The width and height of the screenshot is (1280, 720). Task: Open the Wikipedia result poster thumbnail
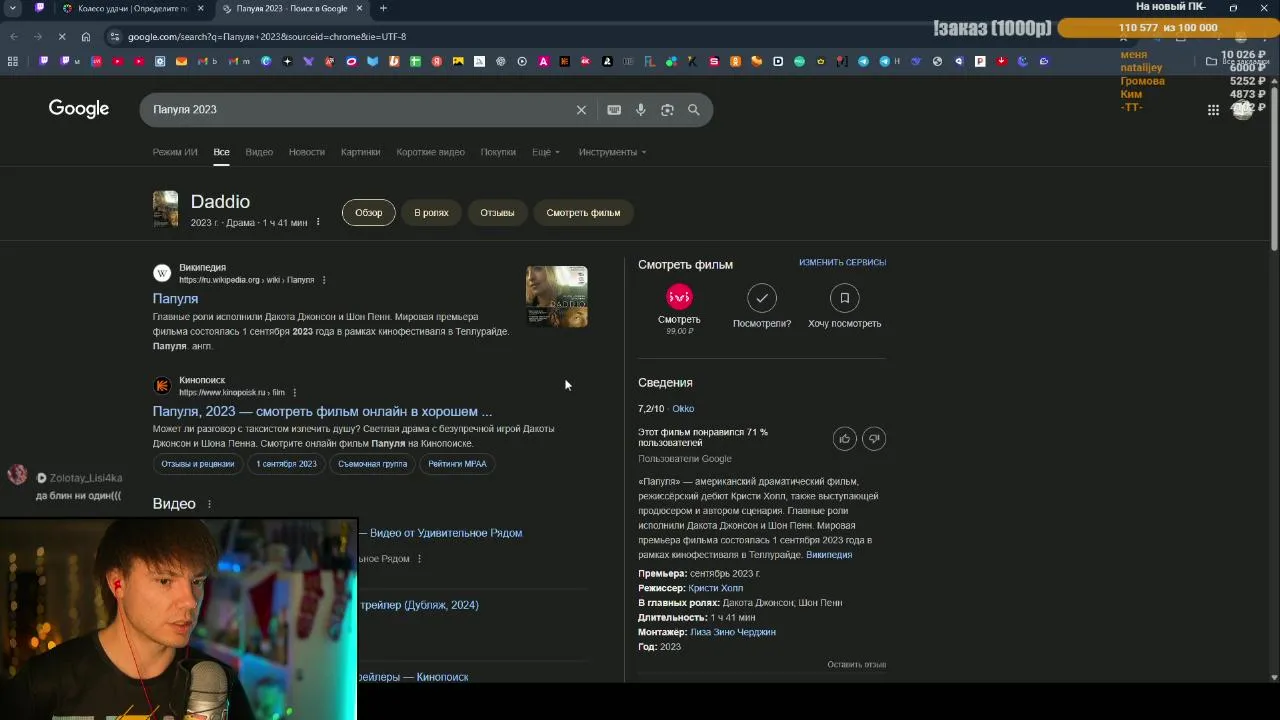coord(557,296)
